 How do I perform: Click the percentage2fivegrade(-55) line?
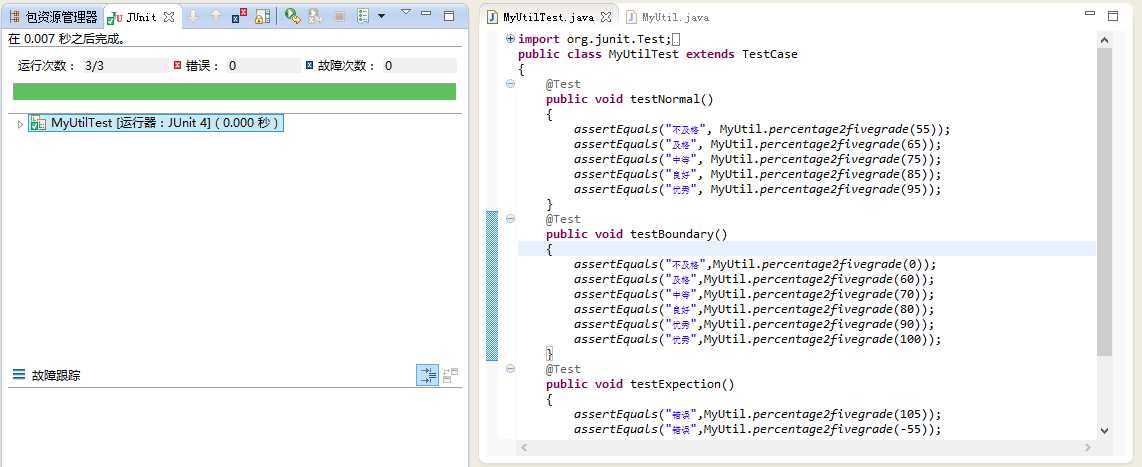click(757, 429)
